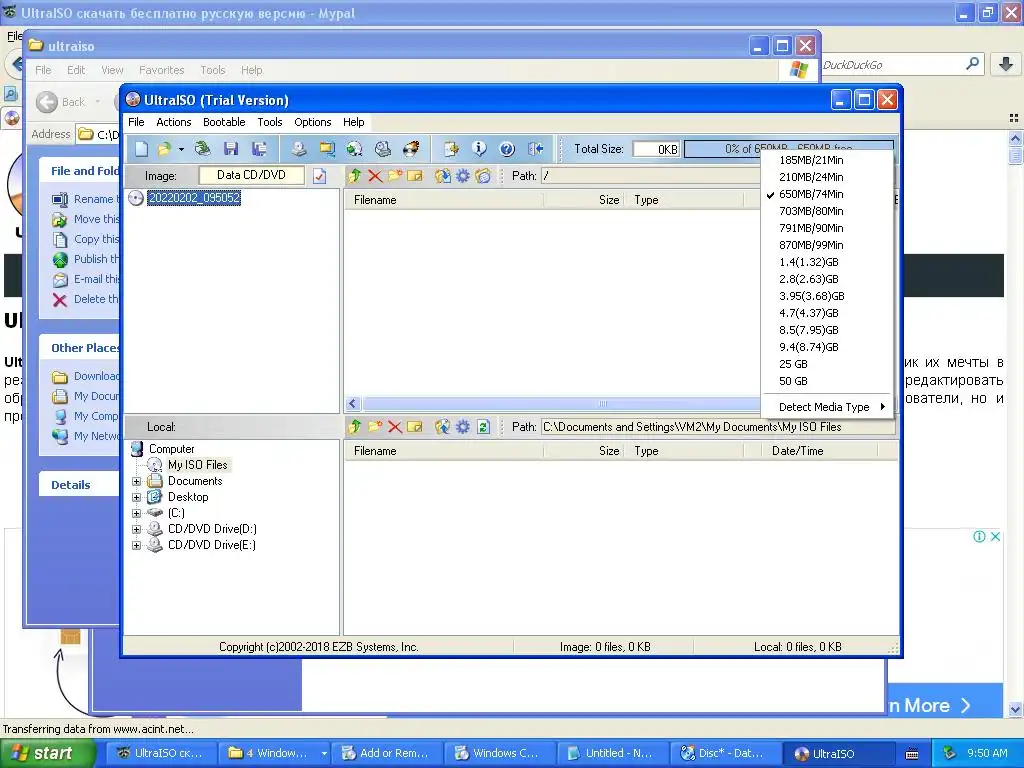
Task: Click the red Delete X in image pane toolbar
Action: [x=375, y=176]
